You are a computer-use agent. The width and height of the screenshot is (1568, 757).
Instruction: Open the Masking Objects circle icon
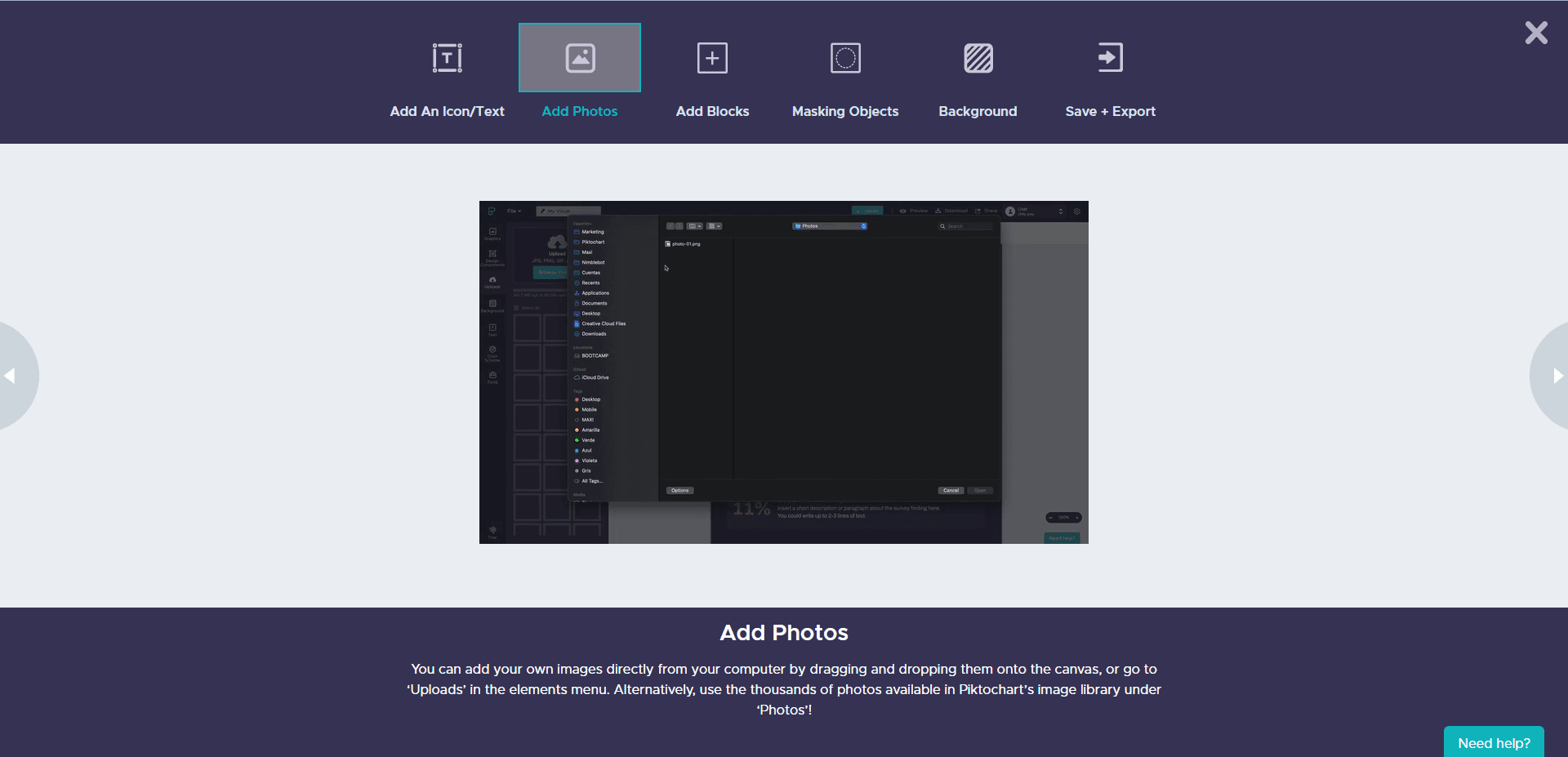(845, 58)
